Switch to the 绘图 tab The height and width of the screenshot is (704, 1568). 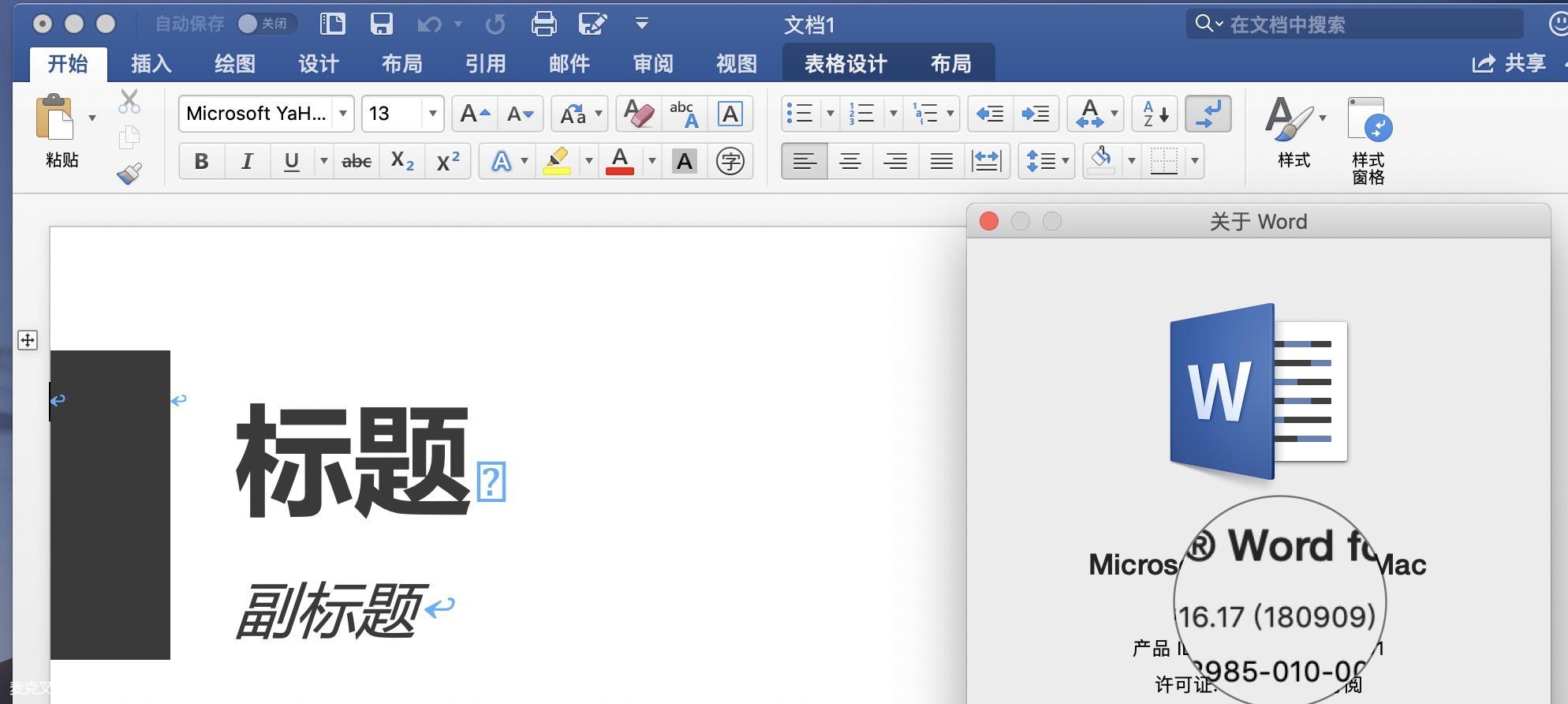pos(234,63)
